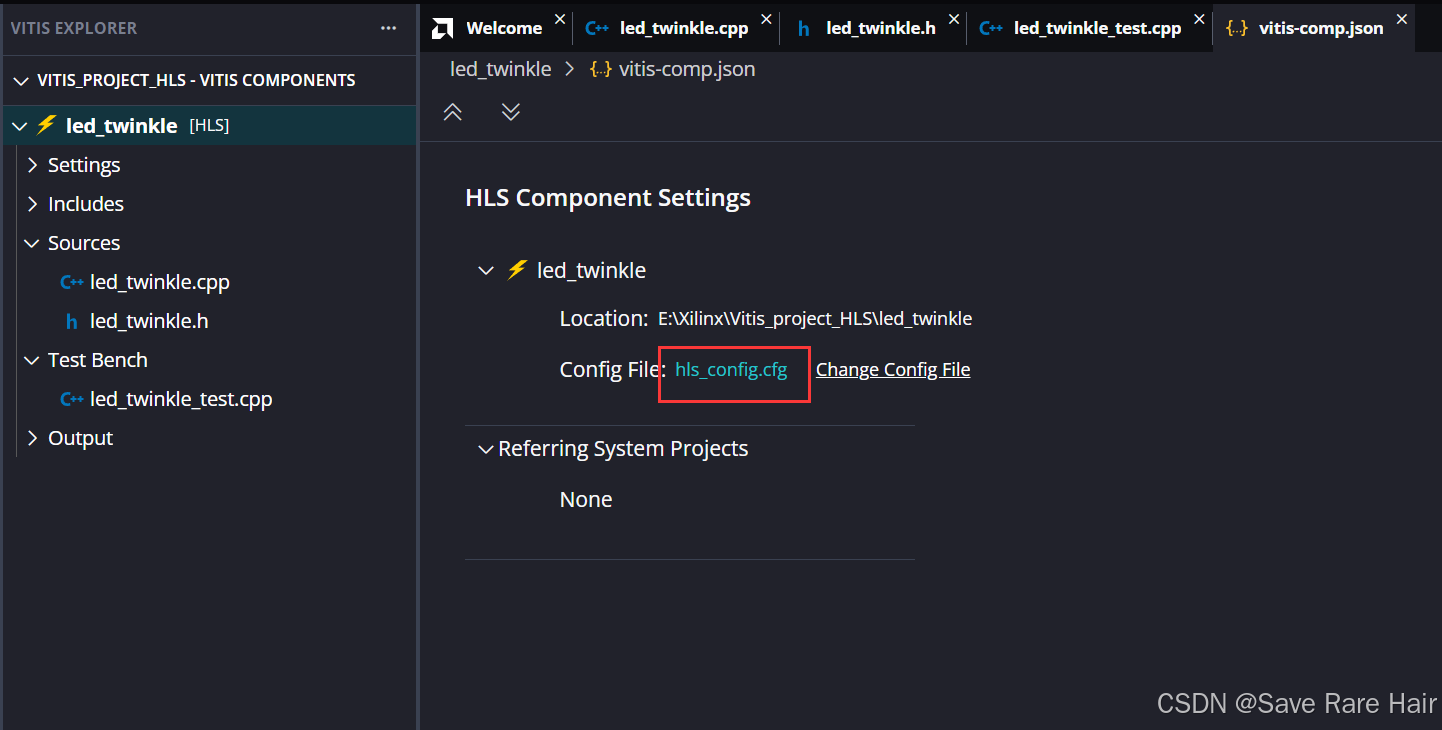This screenshot has height=730, width=1442.
Task: Switch to the led_twinkle.cpp editor tab
Action: pyautogui.click(x=677, y=28)
